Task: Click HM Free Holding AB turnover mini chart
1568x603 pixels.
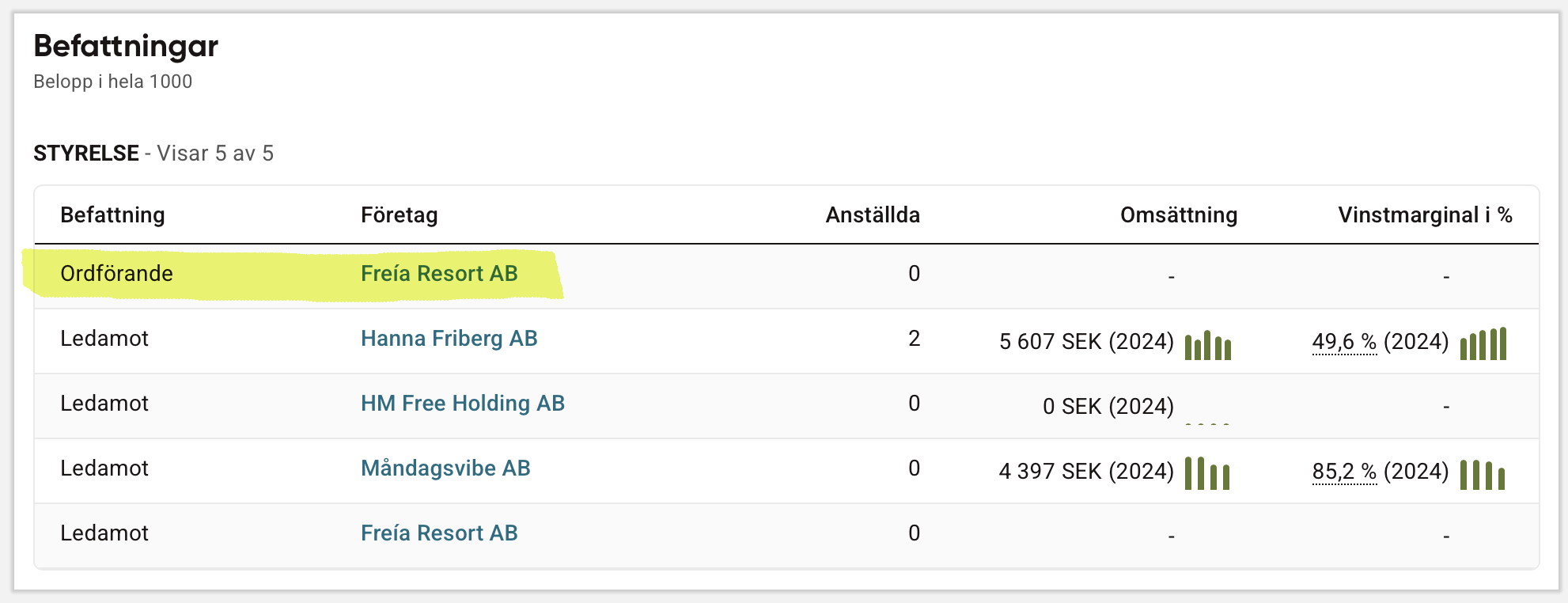Action: [1207, 424]
